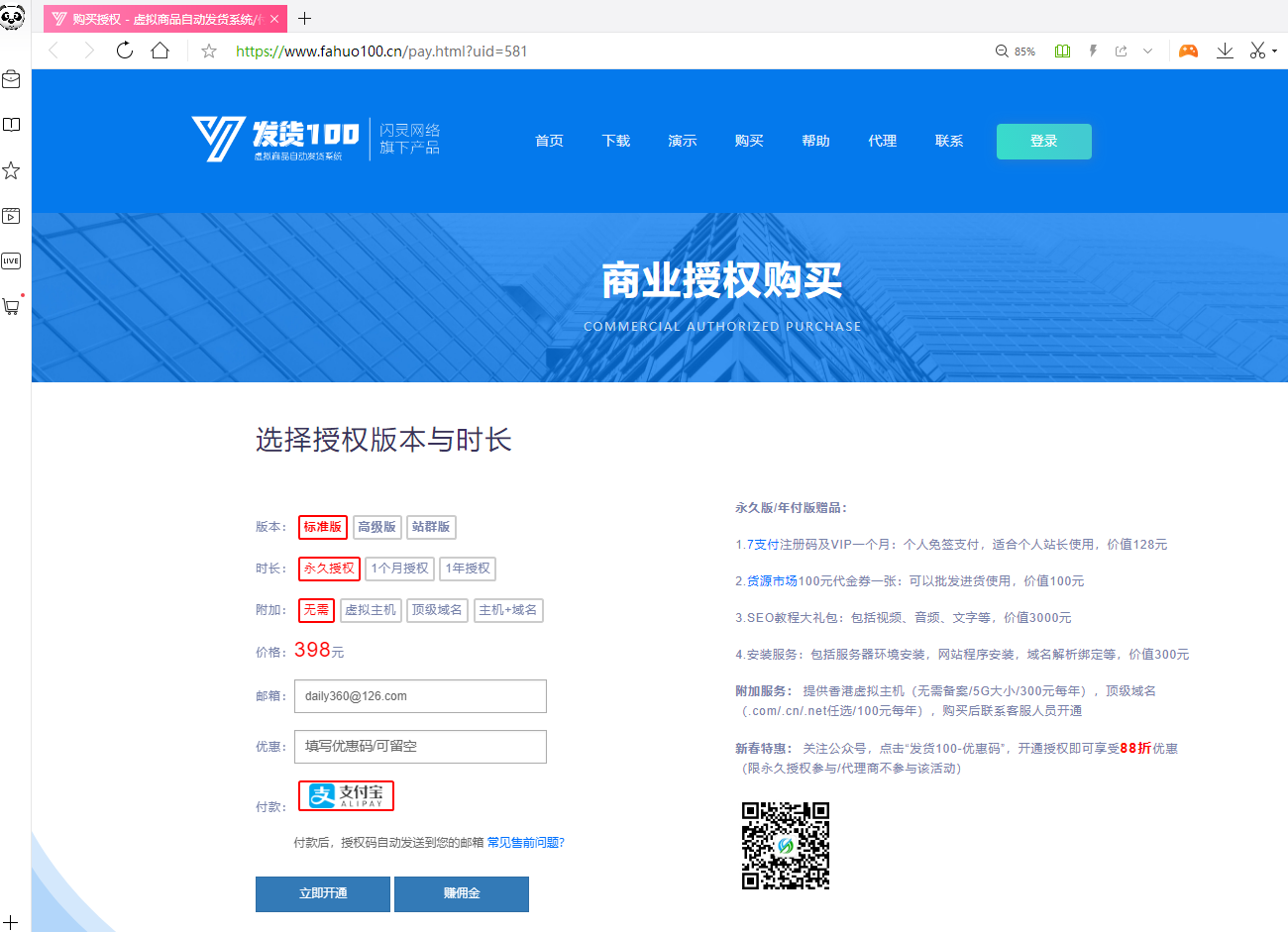Bookmark this page with the star icon

pos(209,51)
